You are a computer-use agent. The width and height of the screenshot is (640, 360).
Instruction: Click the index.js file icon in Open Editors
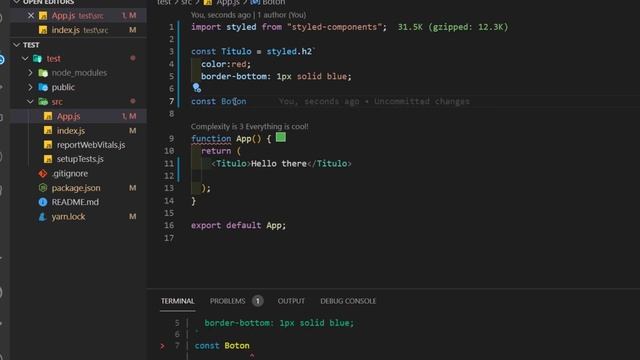[x=43, y=30]
